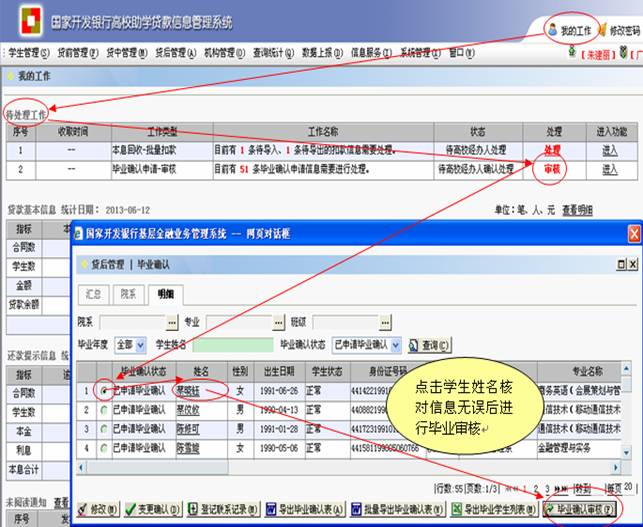Select radio button for student 蔡晓钰 row
The width and height of the screenshot is (643, 527).
tap(103, 391)
